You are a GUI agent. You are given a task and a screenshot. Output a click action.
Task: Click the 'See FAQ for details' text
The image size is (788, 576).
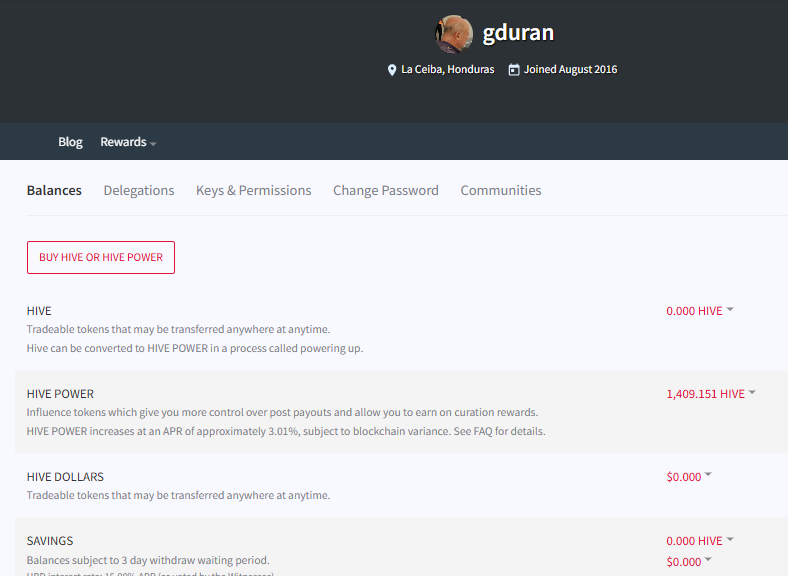click(x=500, y=431)
